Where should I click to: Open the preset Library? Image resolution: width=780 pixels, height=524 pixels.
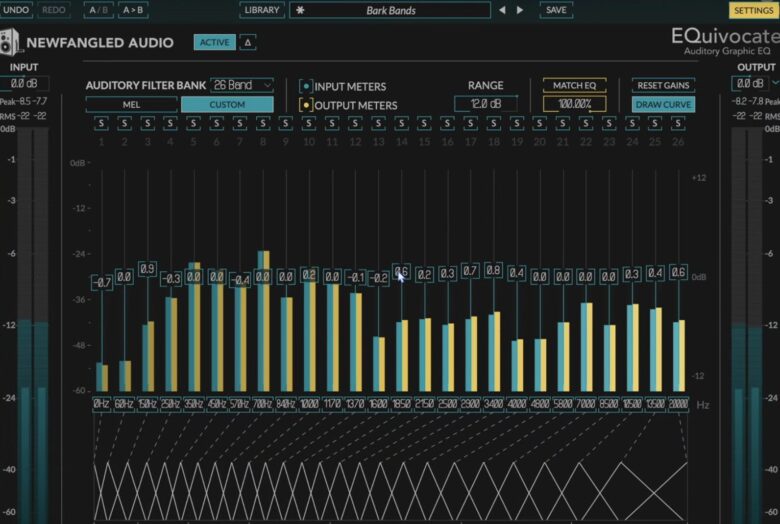[x=261, y=10]
